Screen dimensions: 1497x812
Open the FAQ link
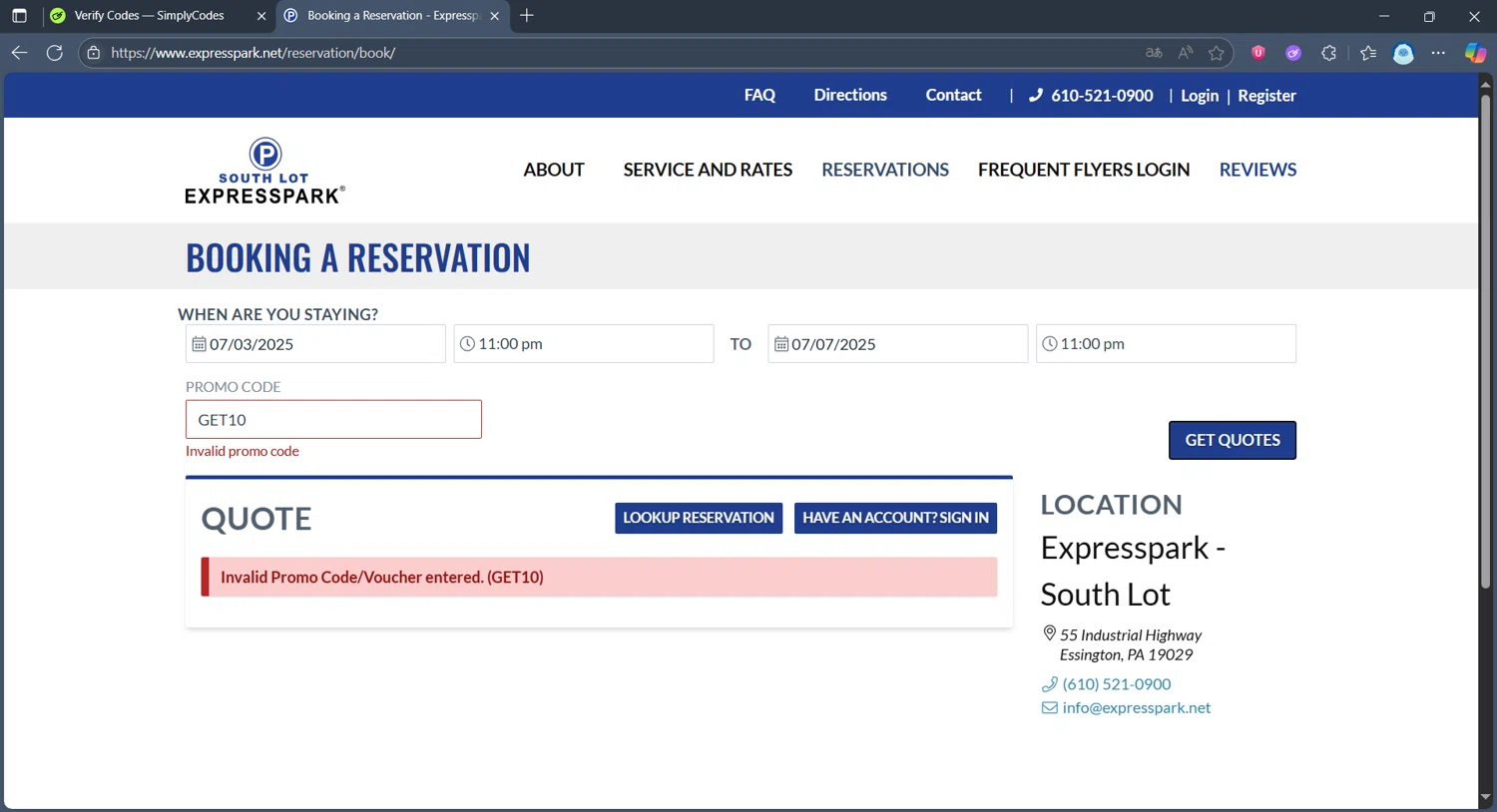759,96
